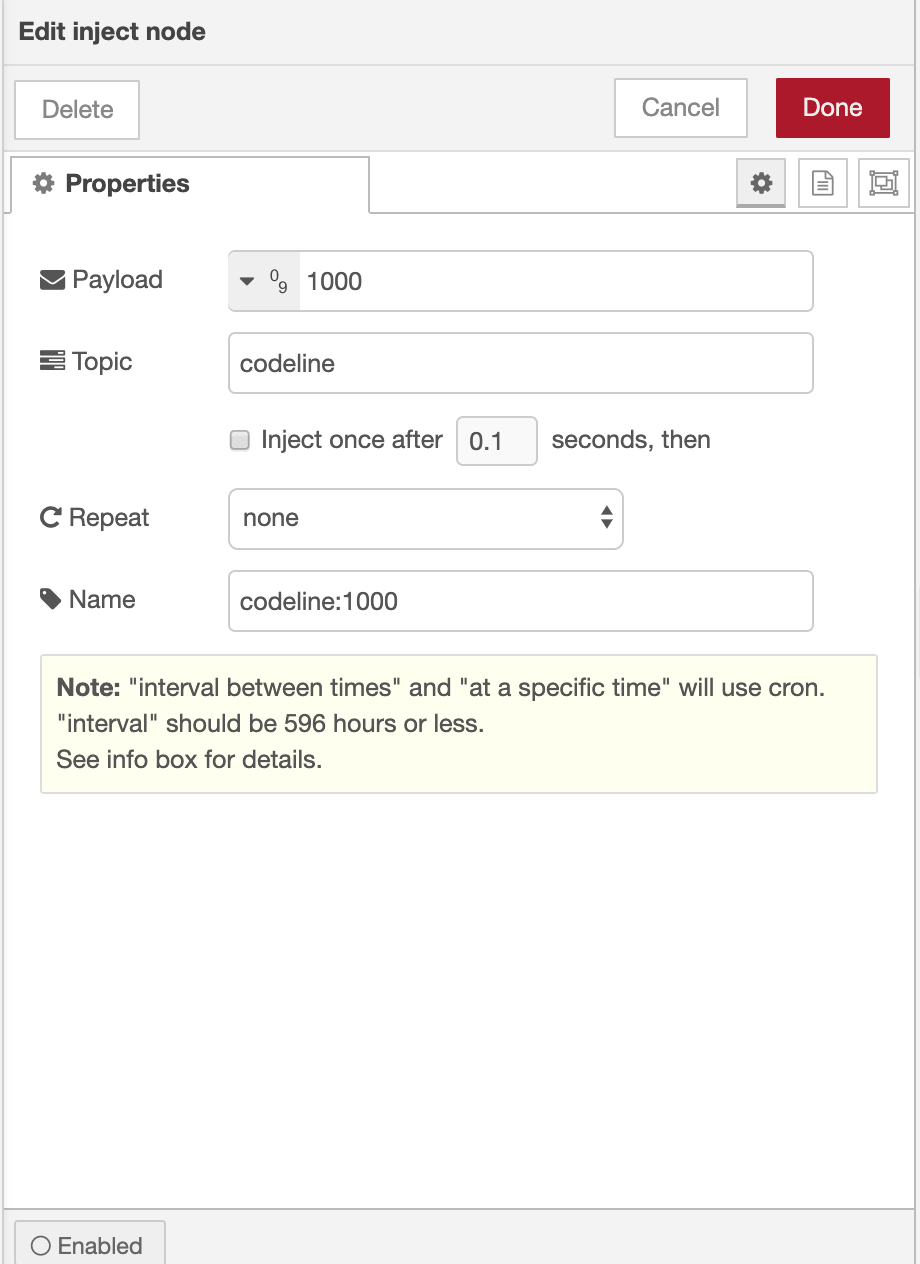Expand the Repeat dropdown set to none
The image size is (920, 1264).
click(425, 518)
